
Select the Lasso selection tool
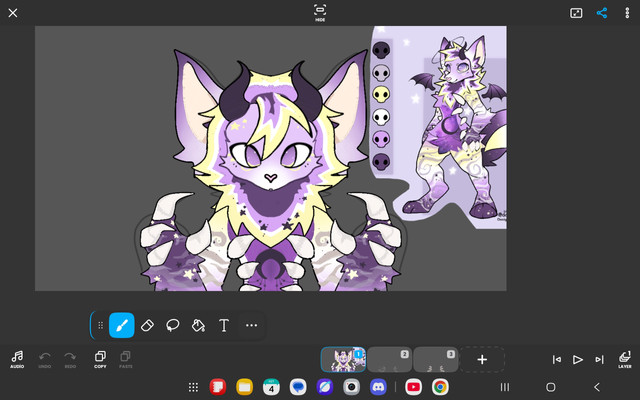173,325
